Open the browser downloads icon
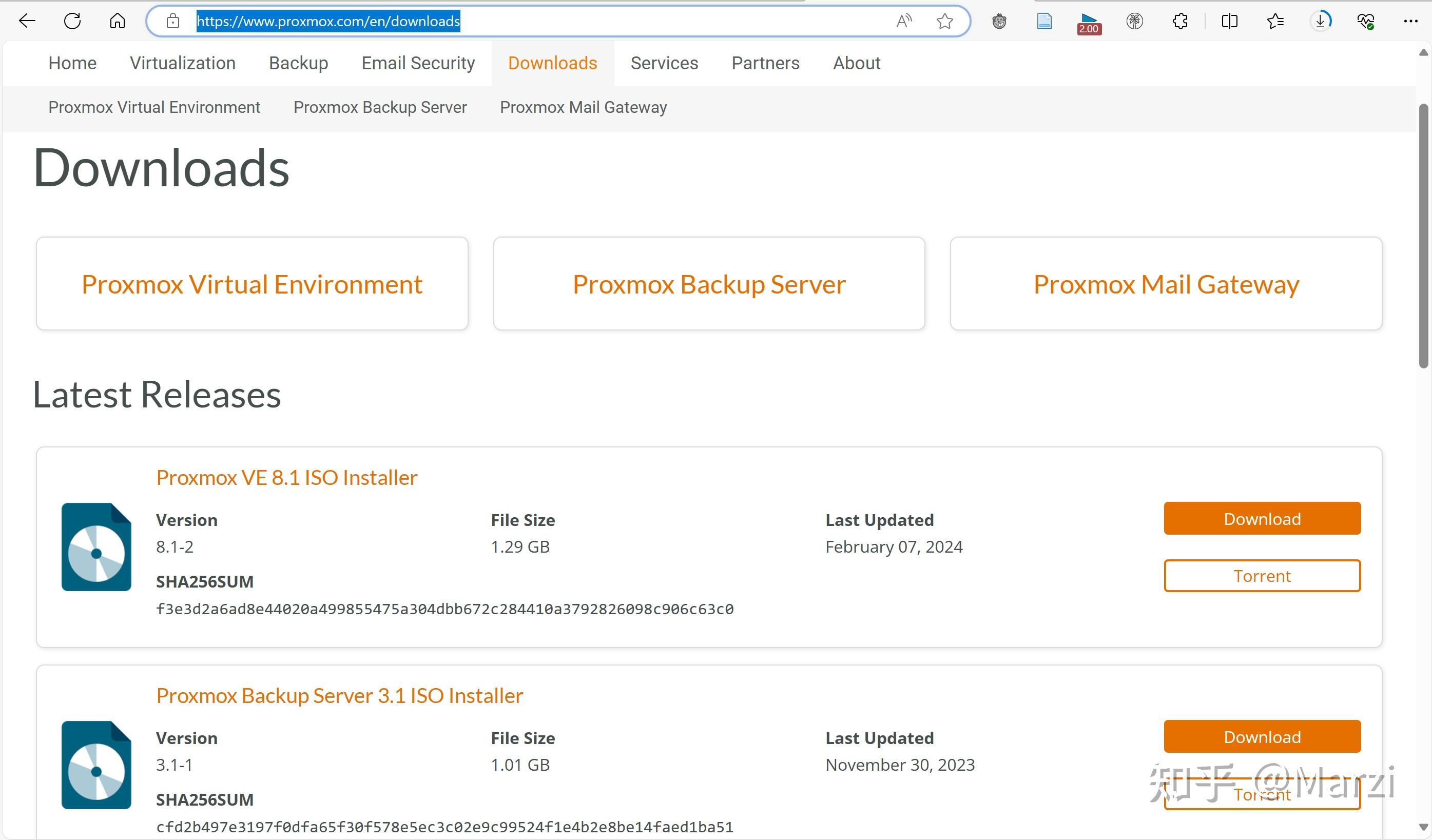 pos(1321,22)
